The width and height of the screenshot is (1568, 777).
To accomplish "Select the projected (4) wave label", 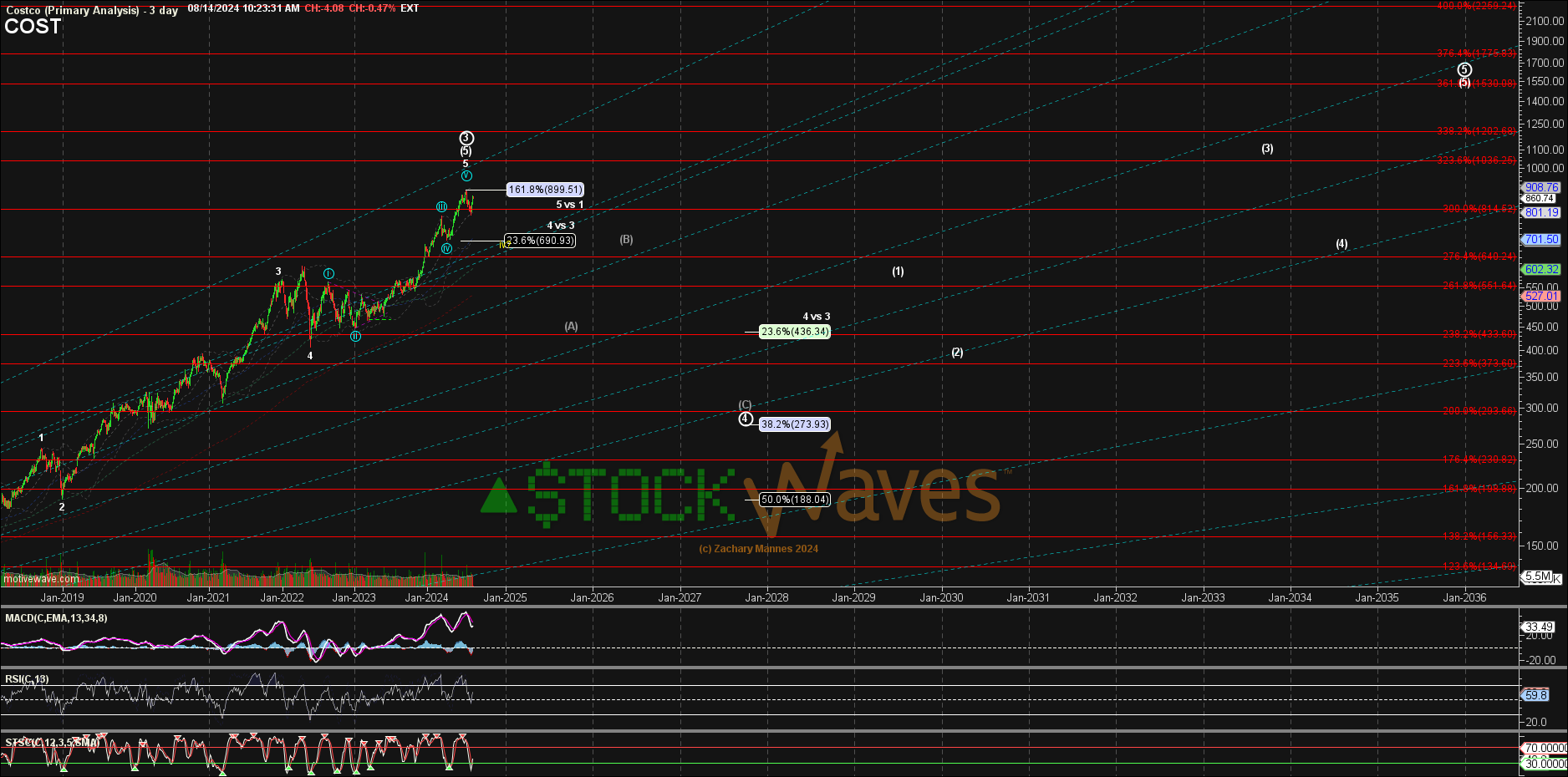I will [x=1341, y=244].
